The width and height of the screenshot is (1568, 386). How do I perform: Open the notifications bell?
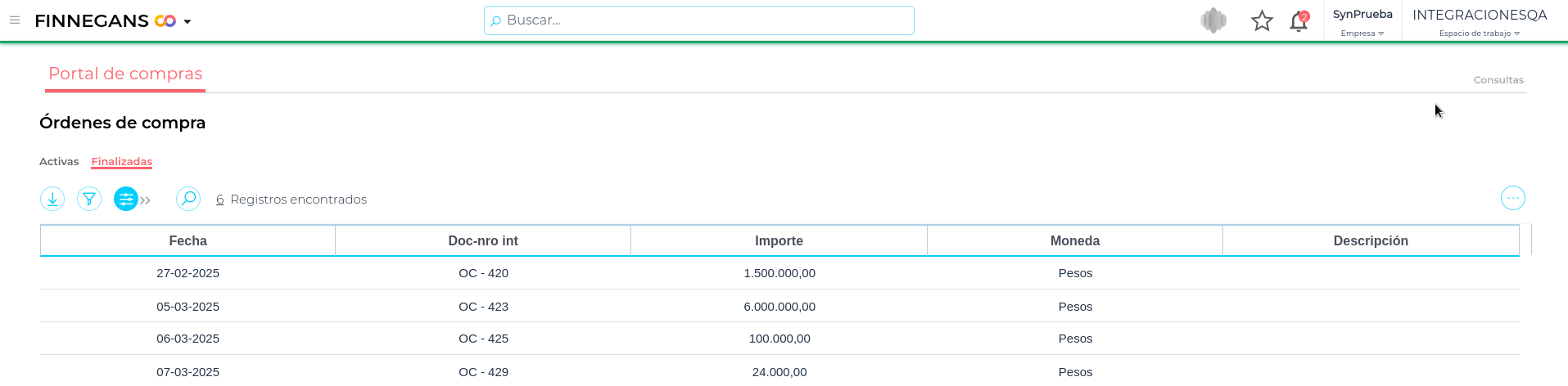pos(1298,22)
